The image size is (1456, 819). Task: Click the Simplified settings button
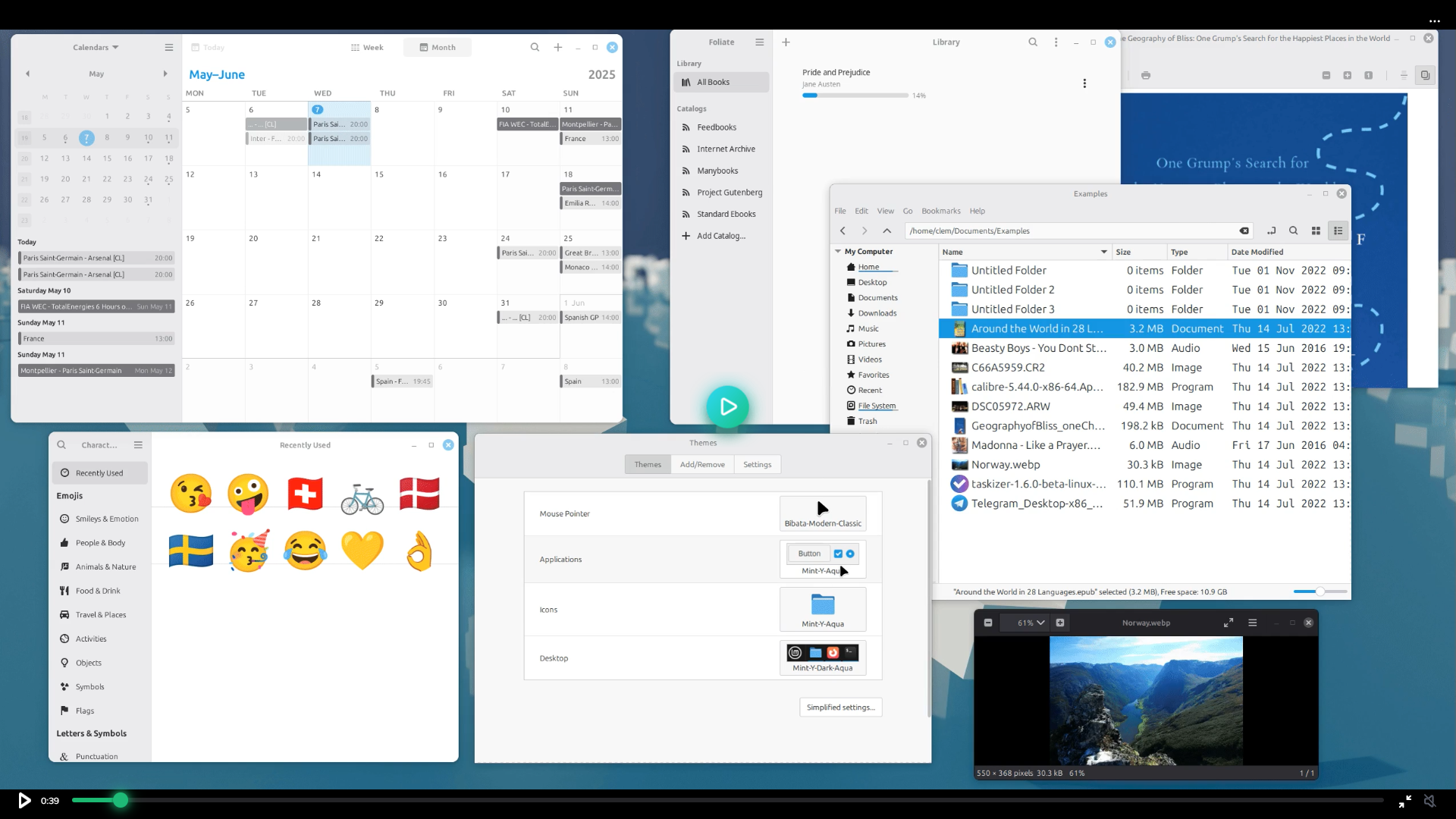840,707
